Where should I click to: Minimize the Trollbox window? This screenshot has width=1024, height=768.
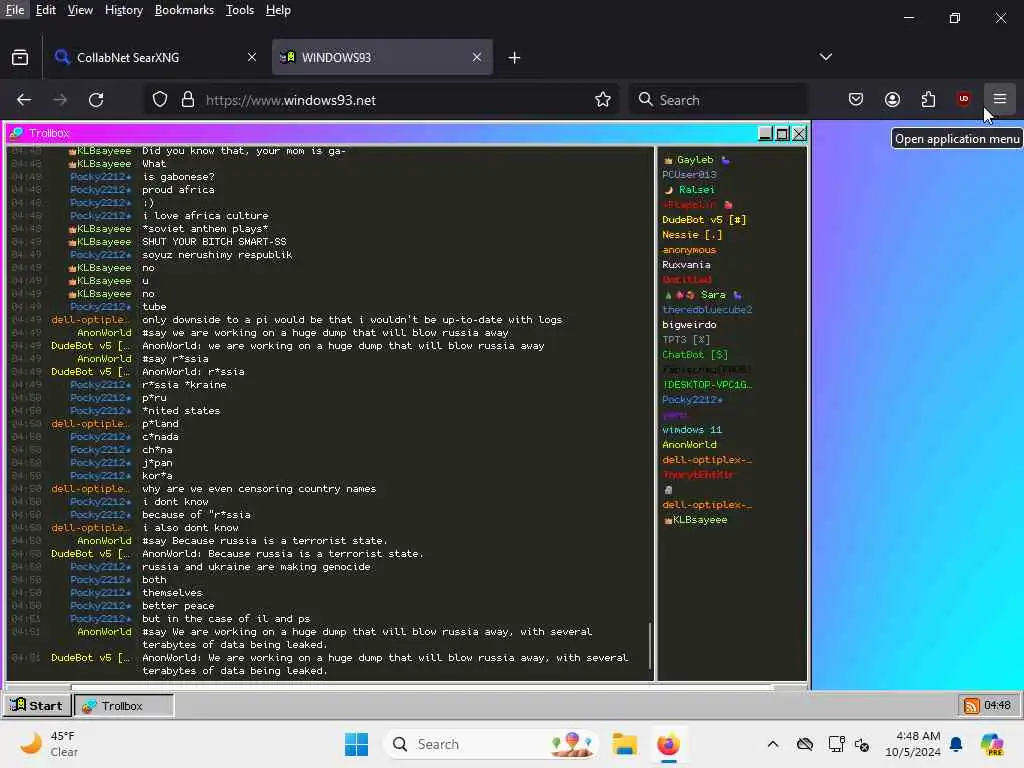[765, 133]
